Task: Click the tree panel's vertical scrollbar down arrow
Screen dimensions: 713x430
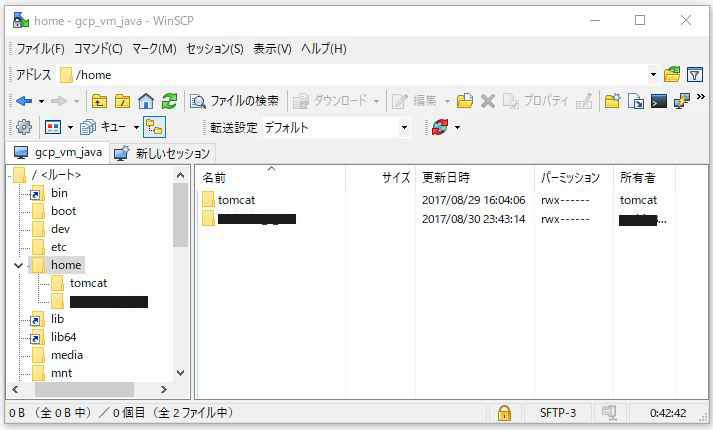Action: pos(181,373)
